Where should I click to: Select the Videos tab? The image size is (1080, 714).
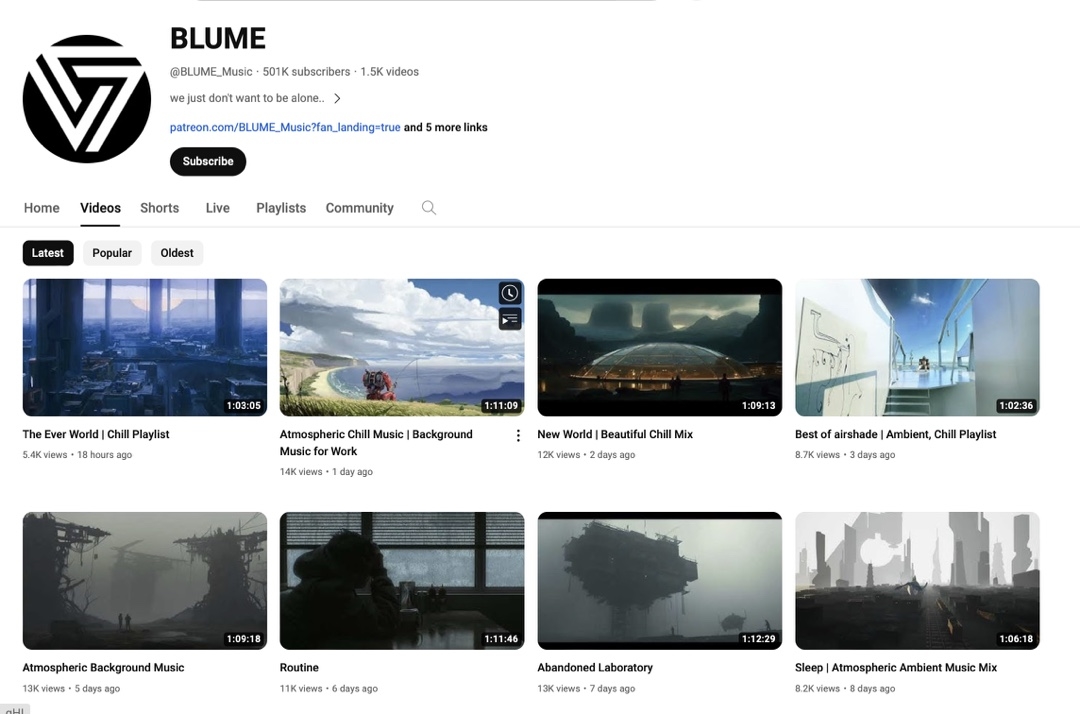pos(101,208)
